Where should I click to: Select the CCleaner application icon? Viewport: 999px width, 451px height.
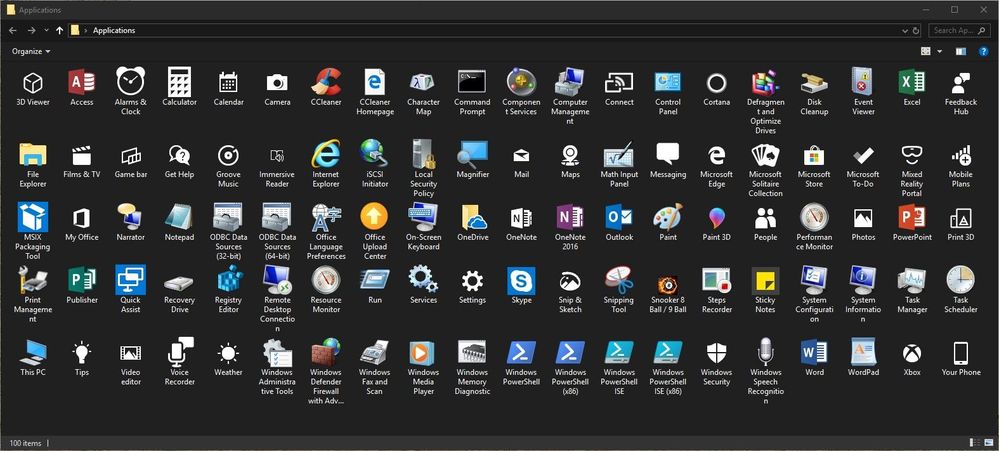pos(326,82)
